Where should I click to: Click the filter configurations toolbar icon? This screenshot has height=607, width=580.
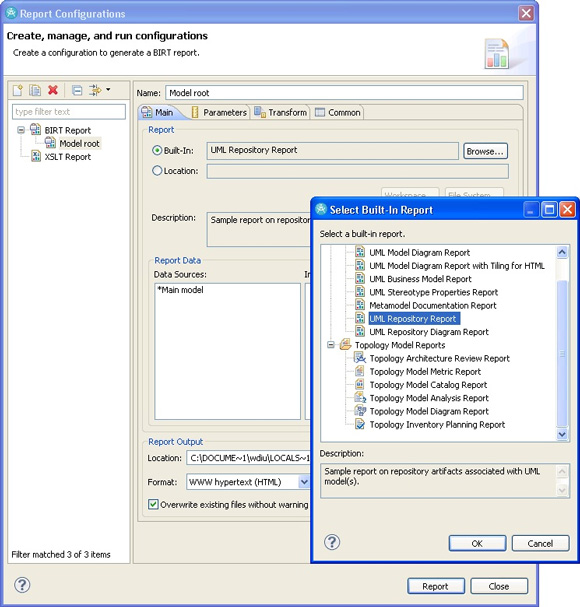(95, 90)
